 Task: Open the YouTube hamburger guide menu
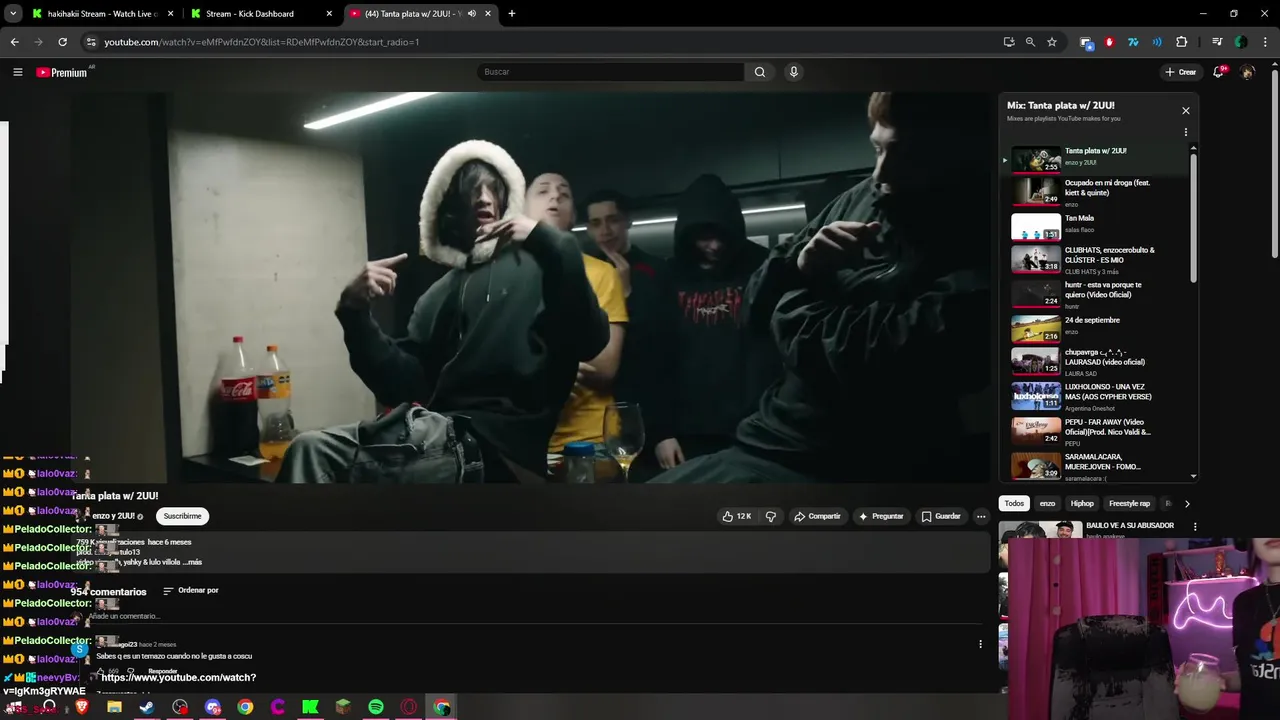point(17,72)
